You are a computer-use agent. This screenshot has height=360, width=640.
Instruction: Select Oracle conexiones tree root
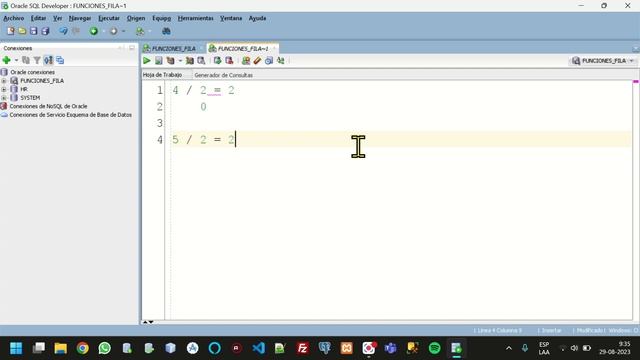(x=32, y=72)
